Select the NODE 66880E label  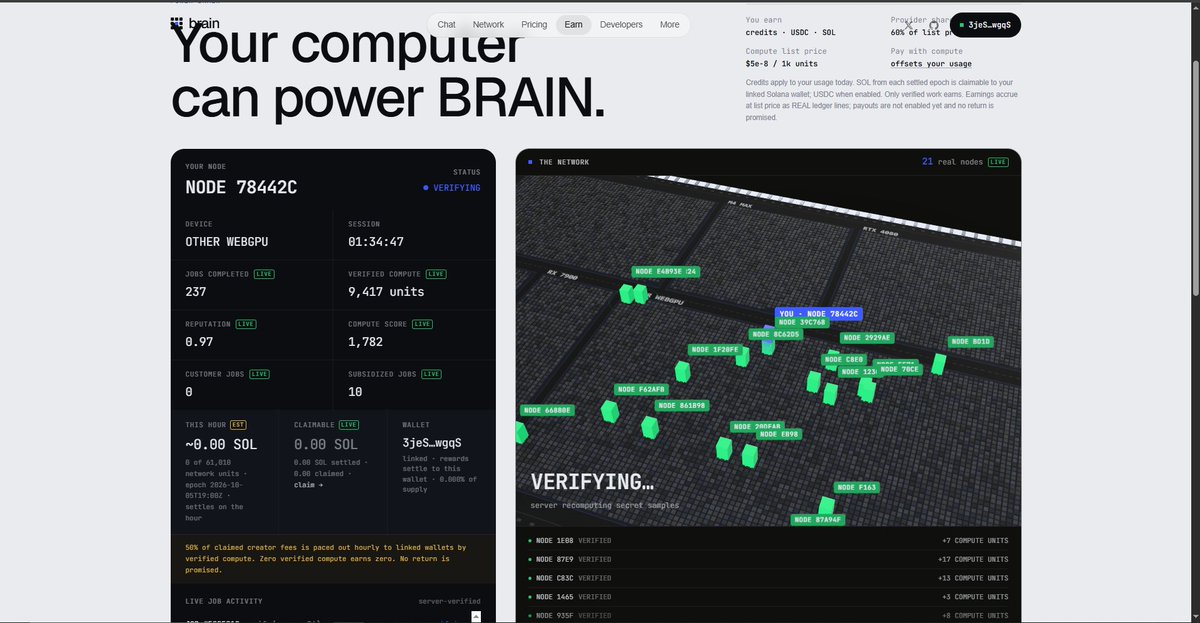tap(547, 410)
